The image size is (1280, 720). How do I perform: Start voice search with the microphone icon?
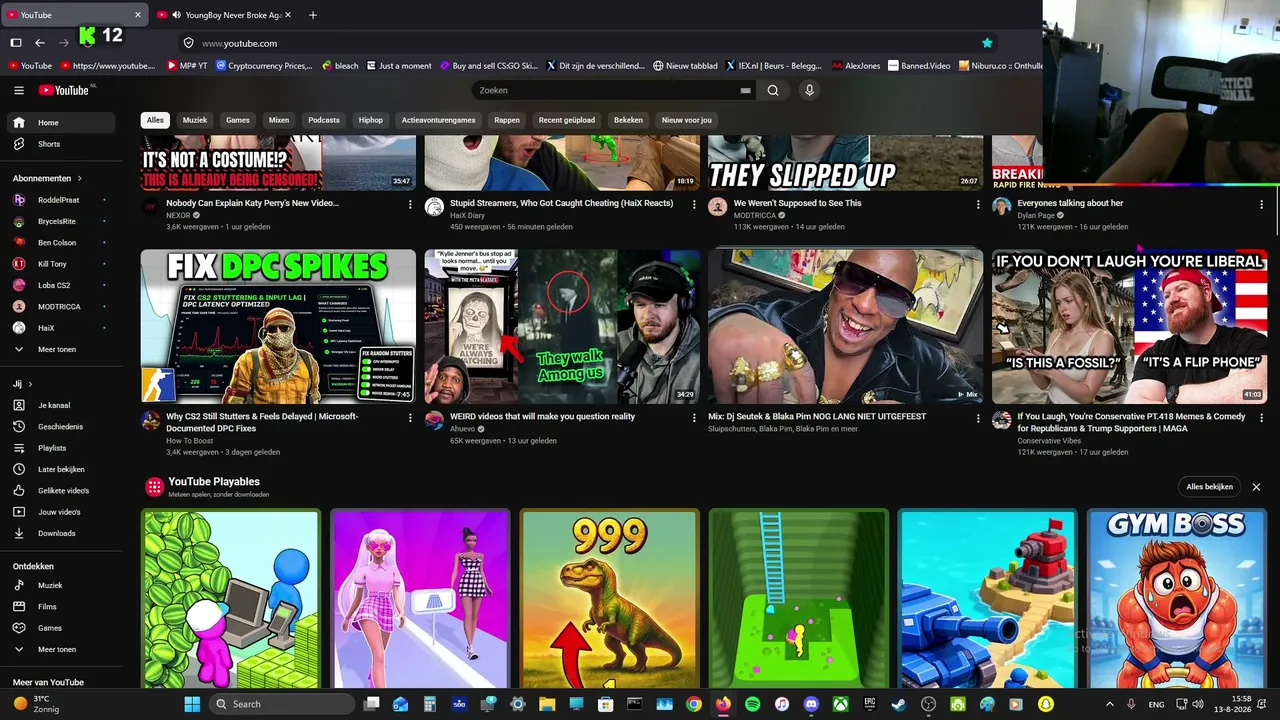[810, 90]
